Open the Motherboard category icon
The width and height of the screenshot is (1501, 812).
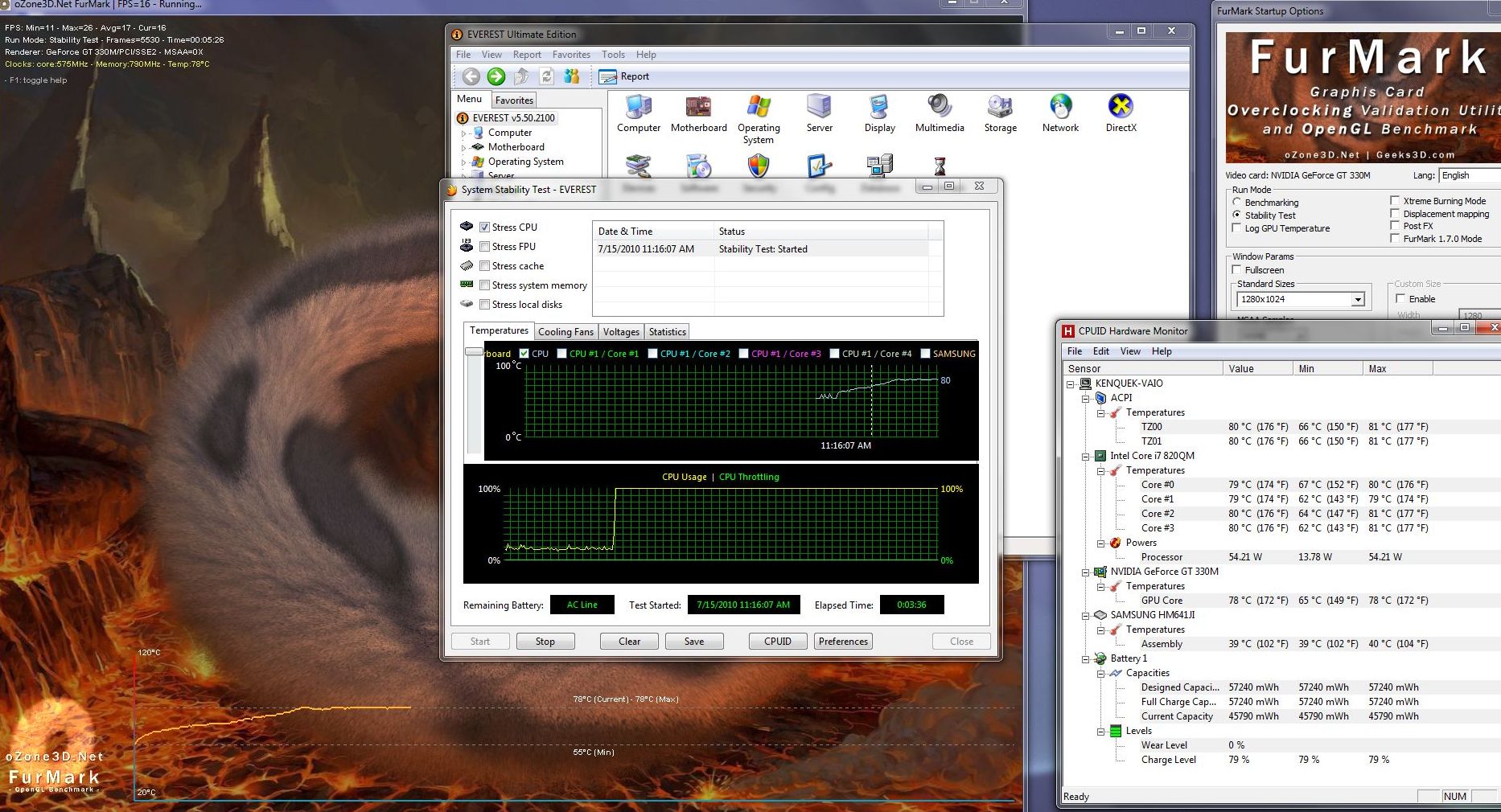pyautogui.click(x=698, y=113)
